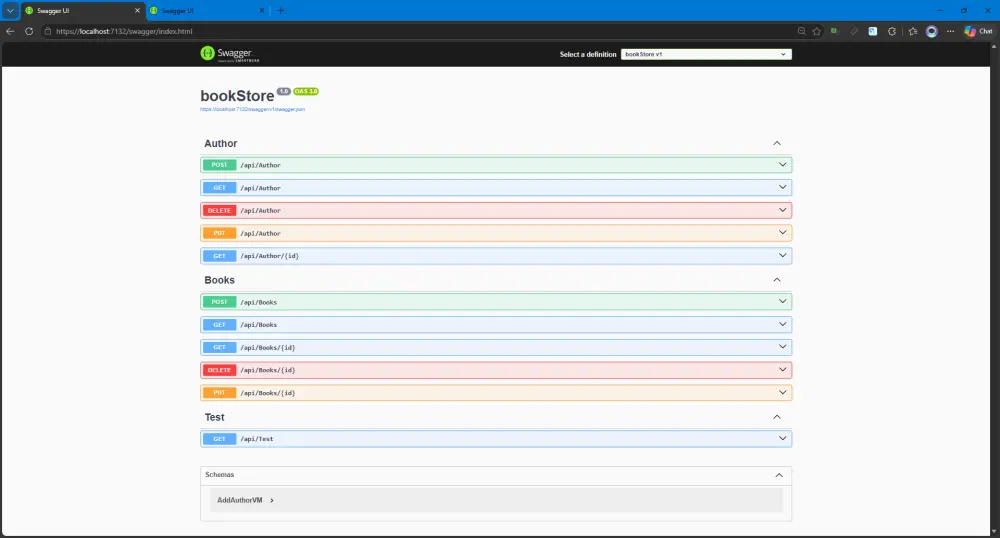Click the Author section heading

point(221,143)
